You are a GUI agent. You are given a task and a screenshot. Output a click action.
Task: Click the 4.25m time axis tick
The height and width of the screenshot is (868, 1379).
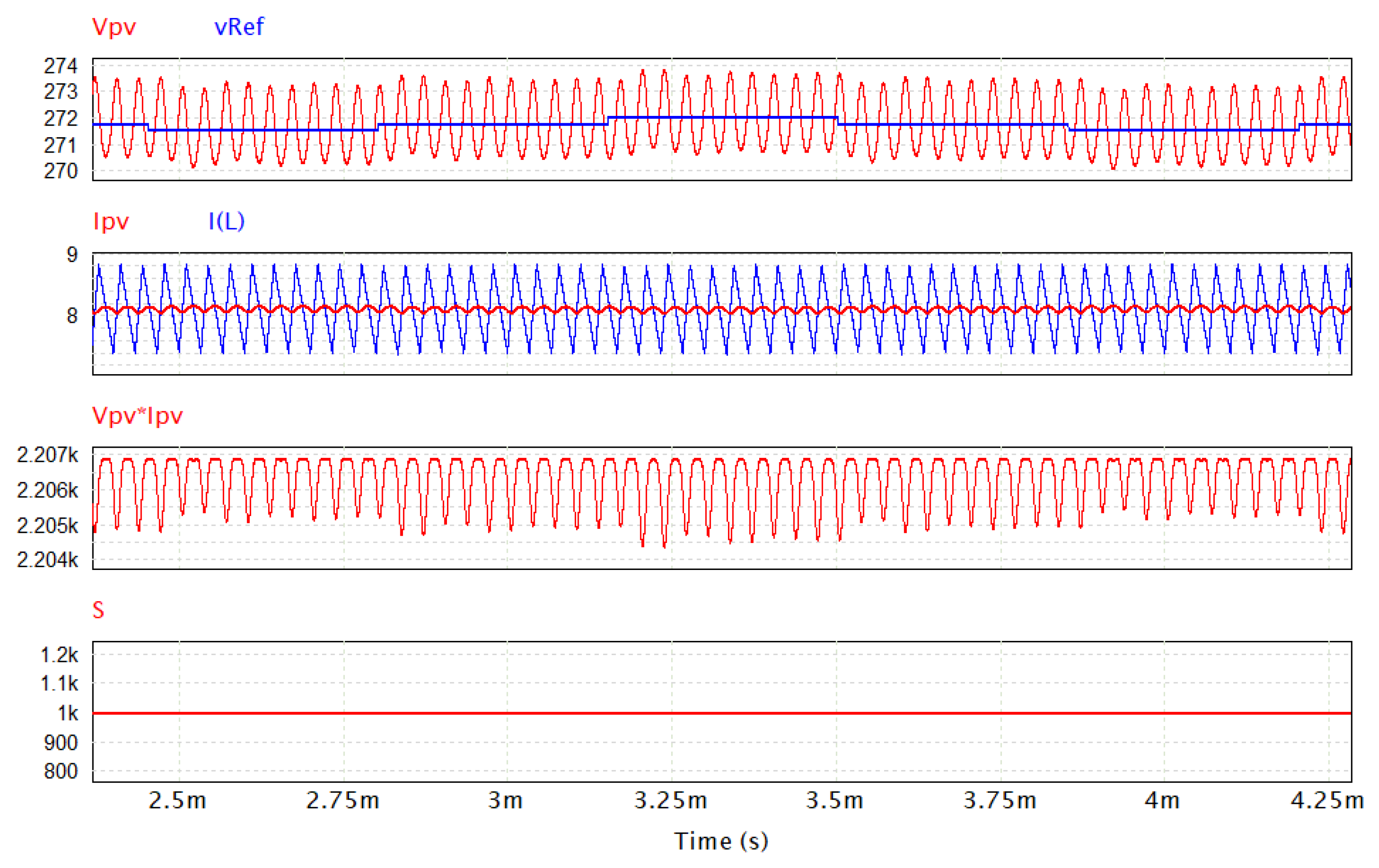1327,800
